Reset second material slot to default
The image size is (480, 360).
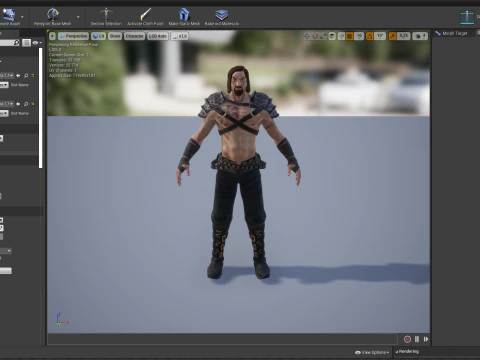[x=33, y=104]
